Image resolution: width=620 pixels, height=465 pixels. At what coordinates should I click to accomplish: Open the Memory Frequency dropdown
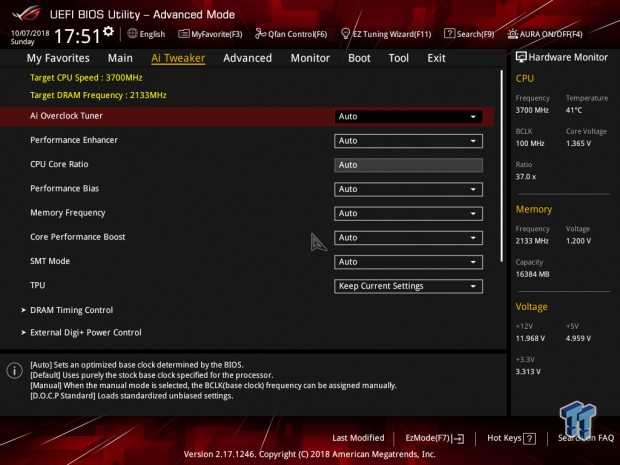408,214
